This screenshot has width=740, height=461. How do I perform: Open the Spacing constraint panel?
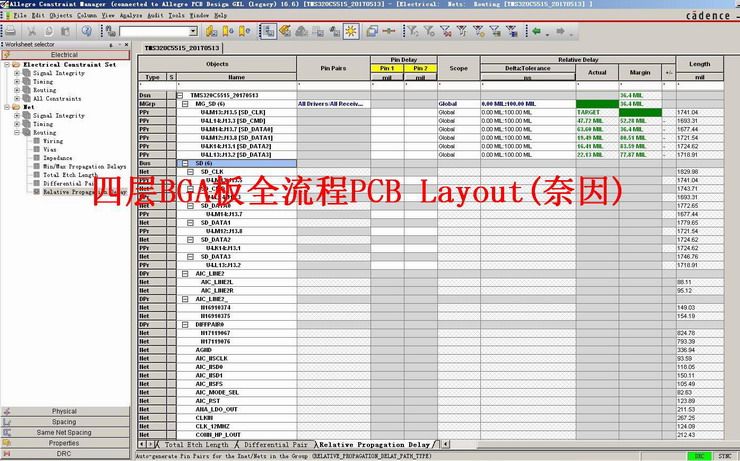point(65,422)
